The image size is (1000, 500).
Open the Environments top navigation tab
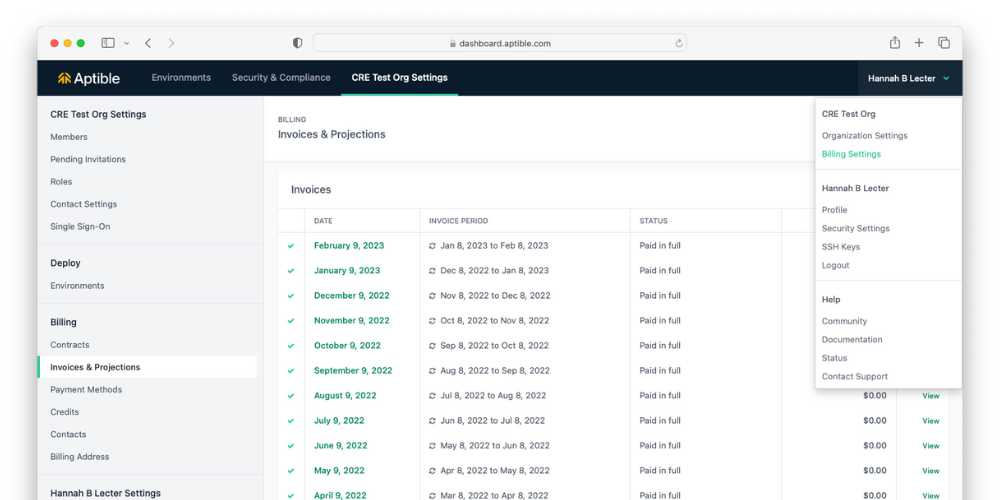coord(181,78)
